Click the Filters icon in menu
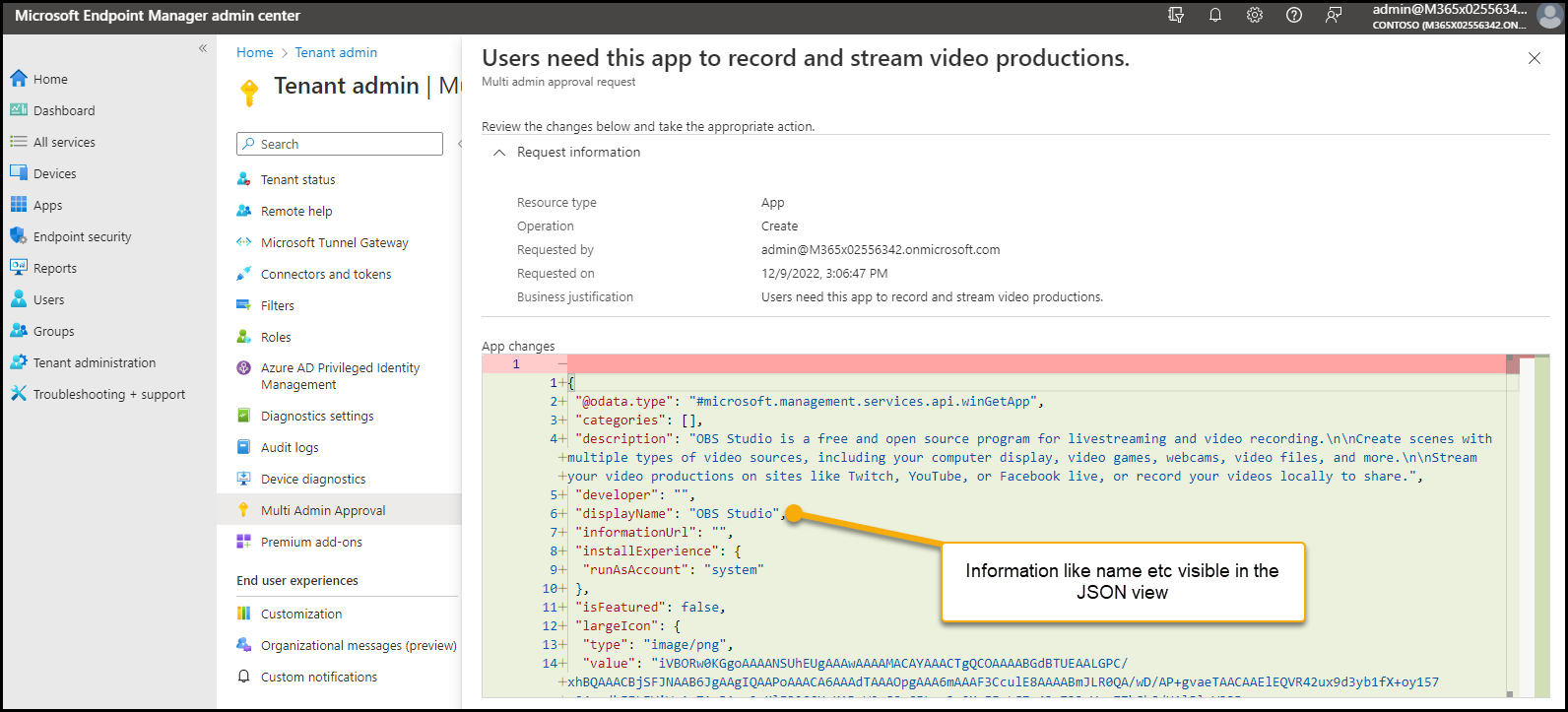 244,305
